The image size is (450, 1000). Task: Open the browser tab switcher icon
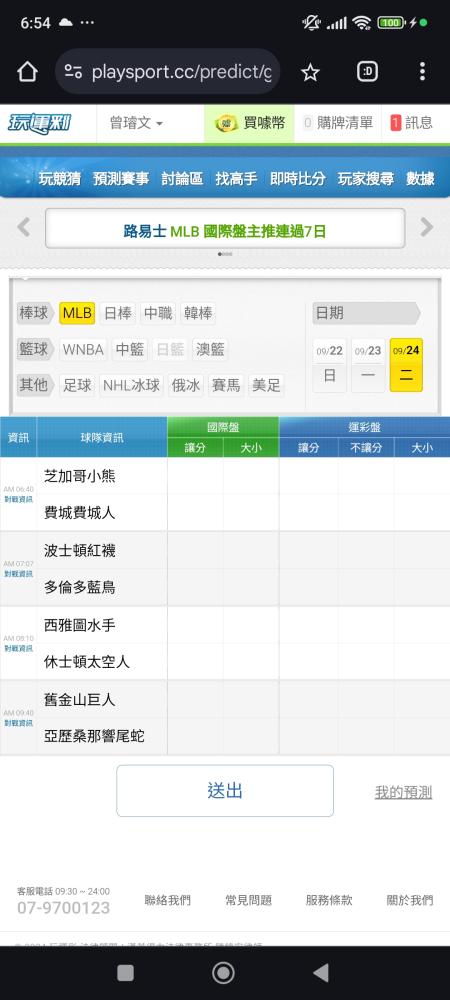pyautogui.click(x=367, y=72)
